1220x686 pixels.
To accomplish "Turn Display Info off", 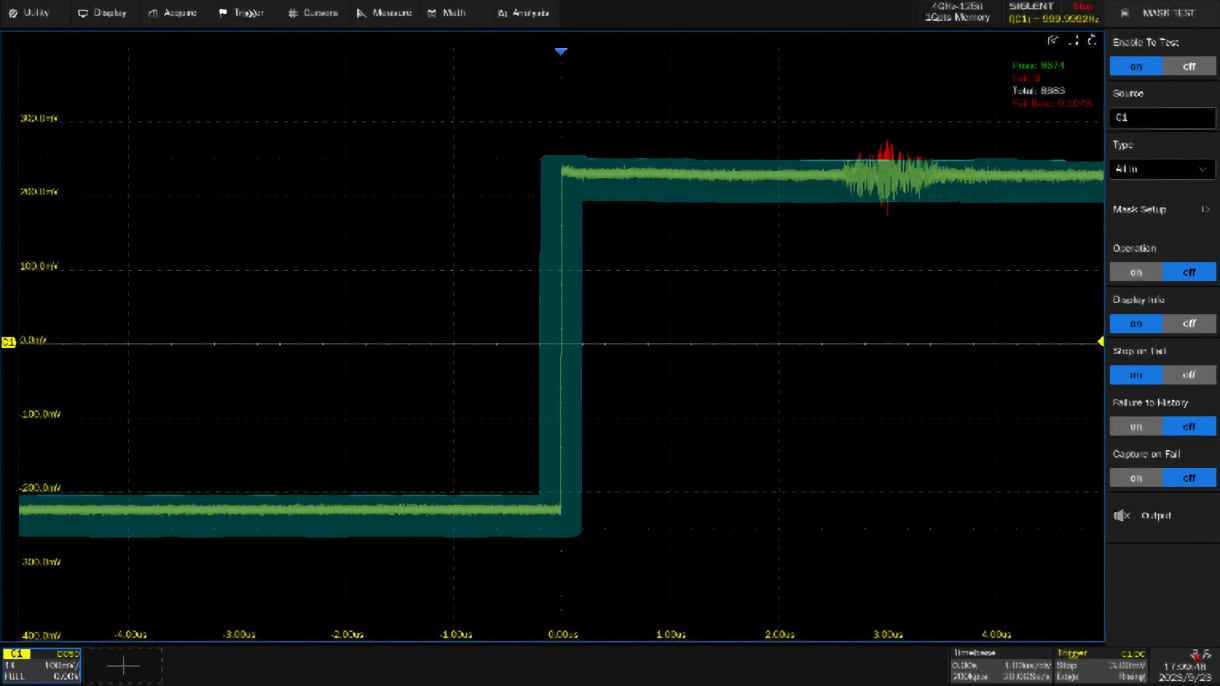I will pyautogui.click(x=1189, y=324).
